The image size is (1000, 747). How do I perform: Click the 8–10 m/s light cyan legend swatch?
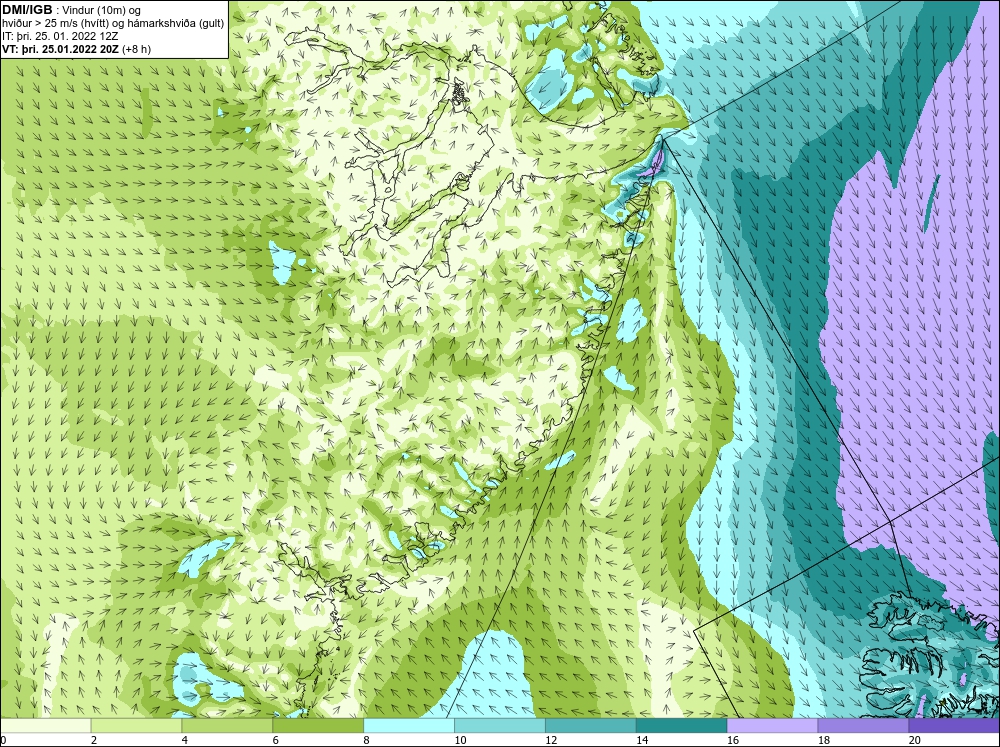click(x=409, y=726)
